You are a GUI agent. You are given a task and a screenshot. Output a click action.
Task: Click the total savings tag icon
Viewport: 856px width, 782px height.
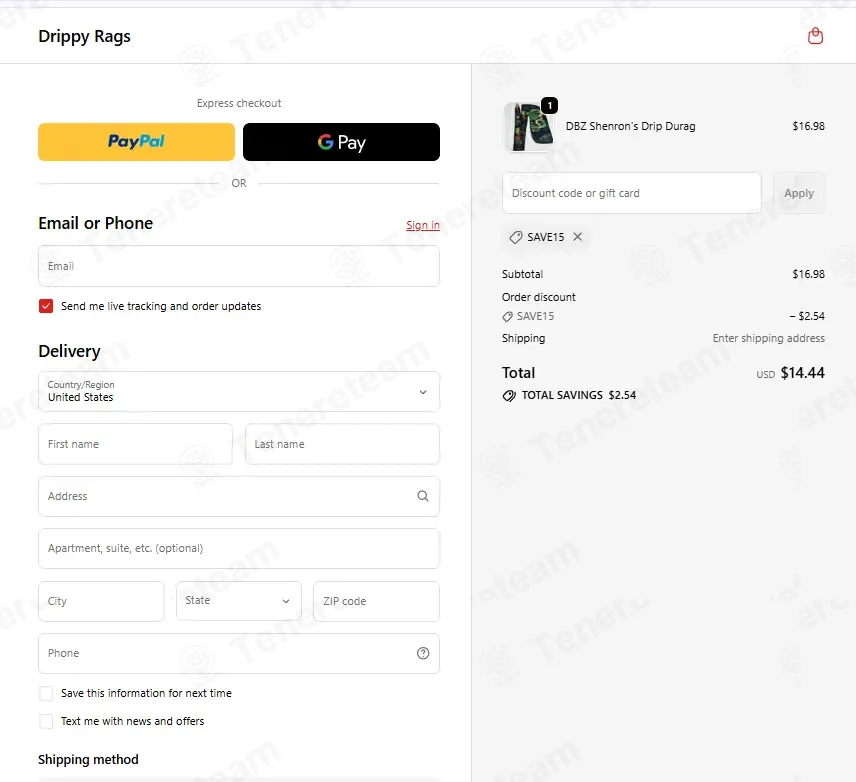[509, 395]
